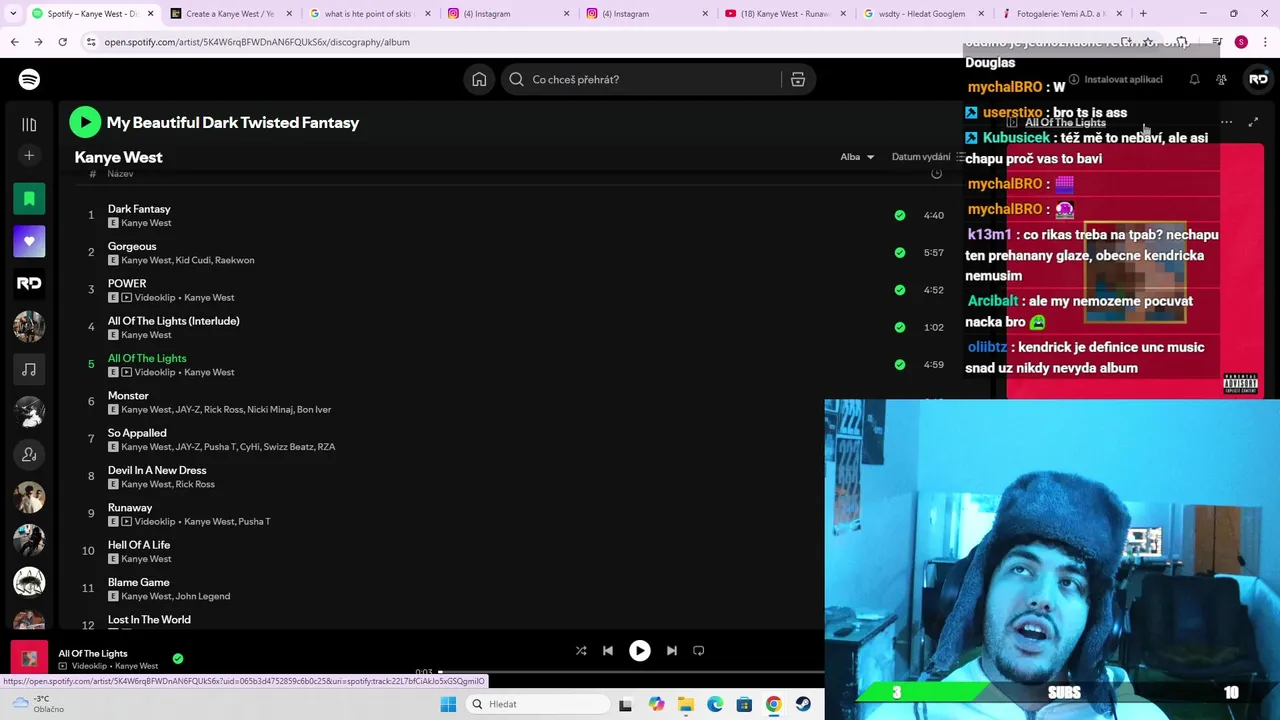Open Pusha T artist link under Runaway
The image size is (1280, 720).
click(254, 521)
